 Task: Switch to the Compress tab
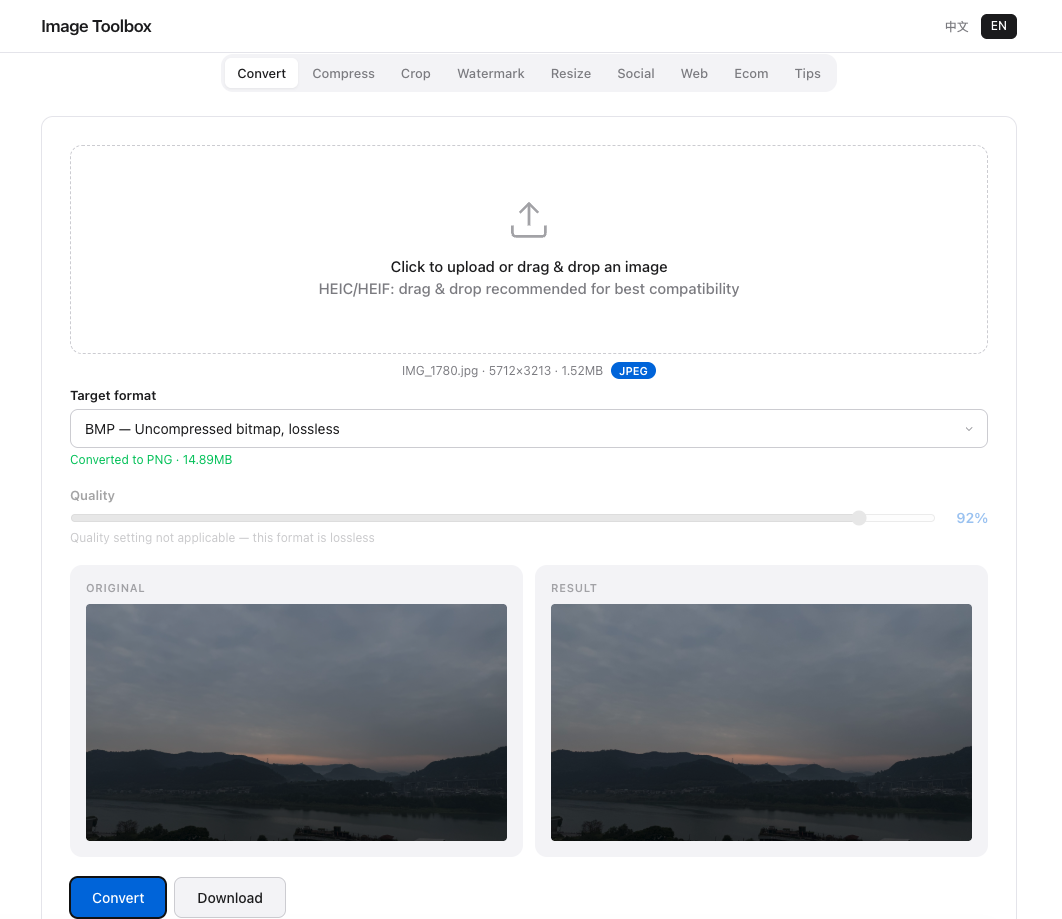343,73
